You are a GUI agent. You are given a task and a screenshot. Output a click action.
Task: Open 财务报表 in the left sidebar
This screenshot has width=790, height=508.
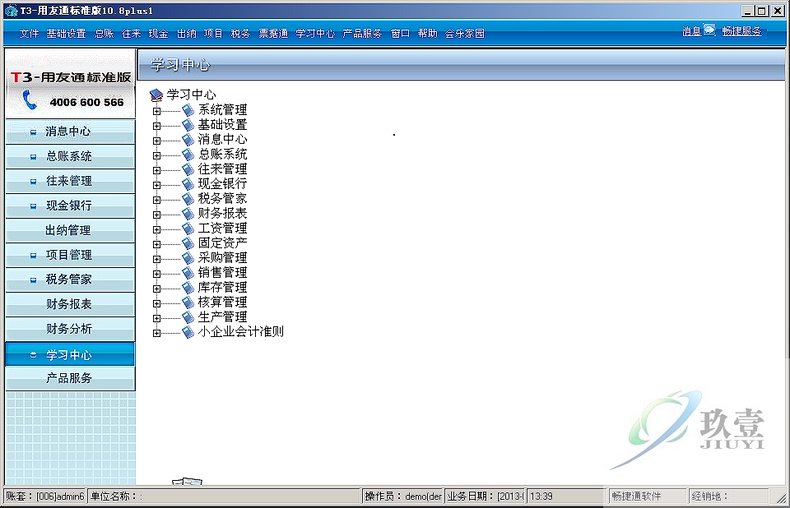point(70,304)
